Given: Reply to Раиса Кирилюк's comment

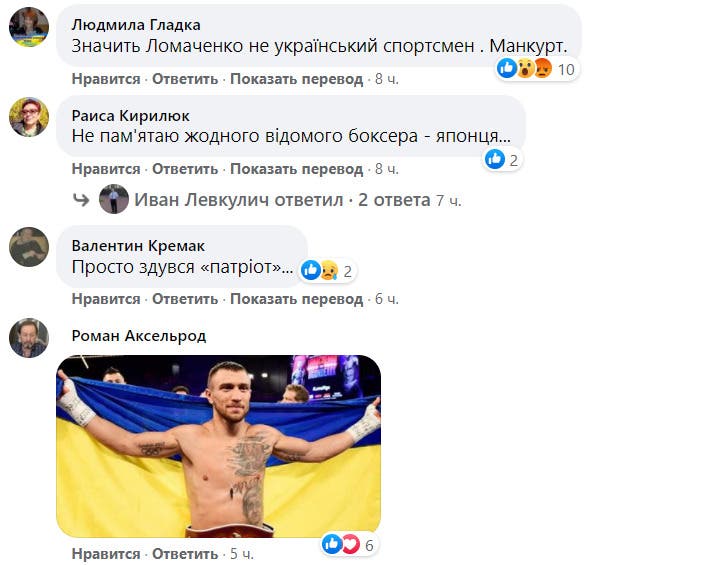Looking at the screenshot, I should tap(185, 169).
